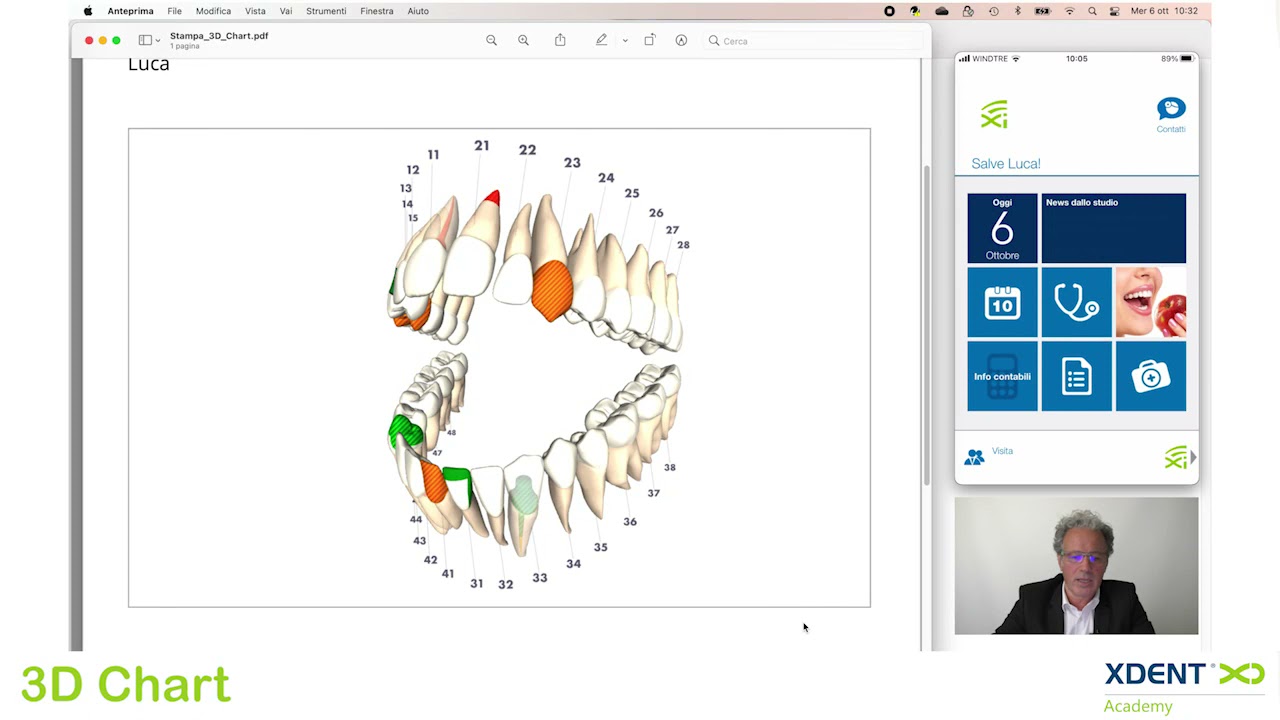Click the arrow next to Visita row
The width and height of the screenshot is (1280, 720).
[1192, 457]
